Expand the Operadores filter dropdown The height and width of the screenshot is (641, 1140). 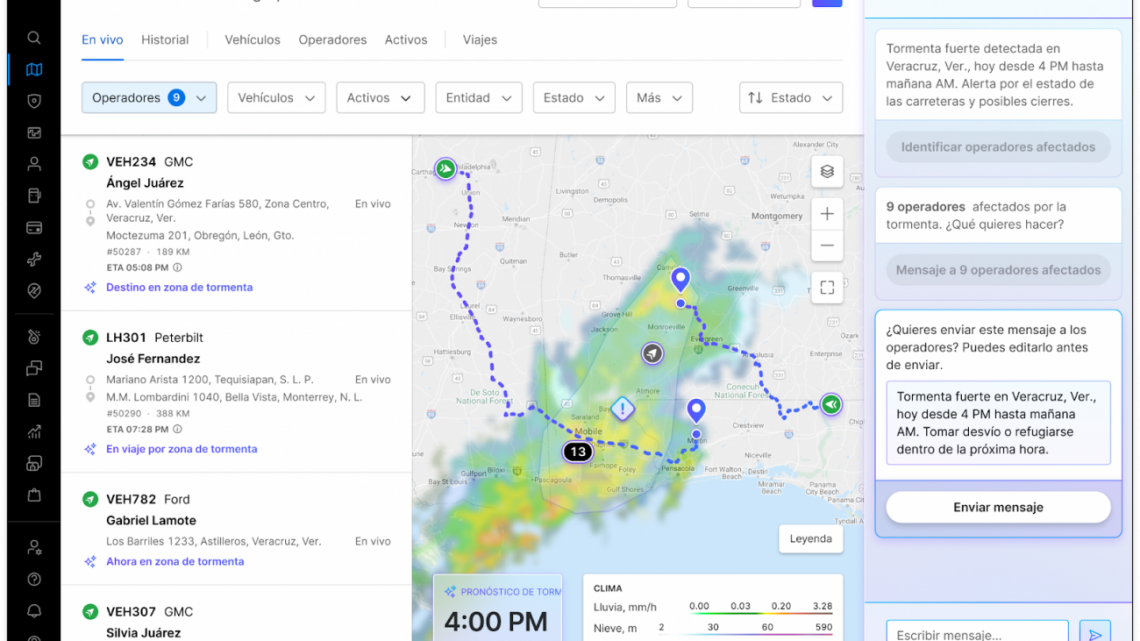(x=149, y=98)
